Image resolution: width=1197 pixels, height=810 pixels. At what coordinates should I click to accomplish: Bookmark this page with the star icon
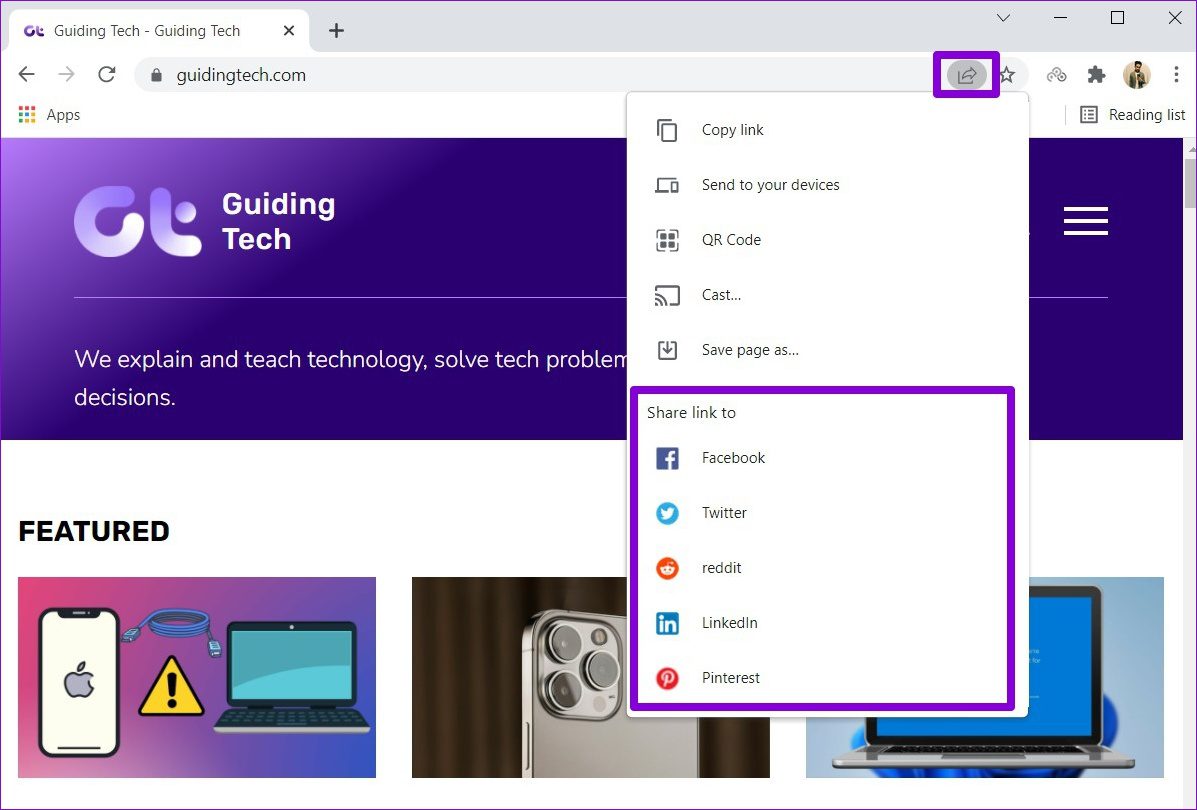[1007, 75]
